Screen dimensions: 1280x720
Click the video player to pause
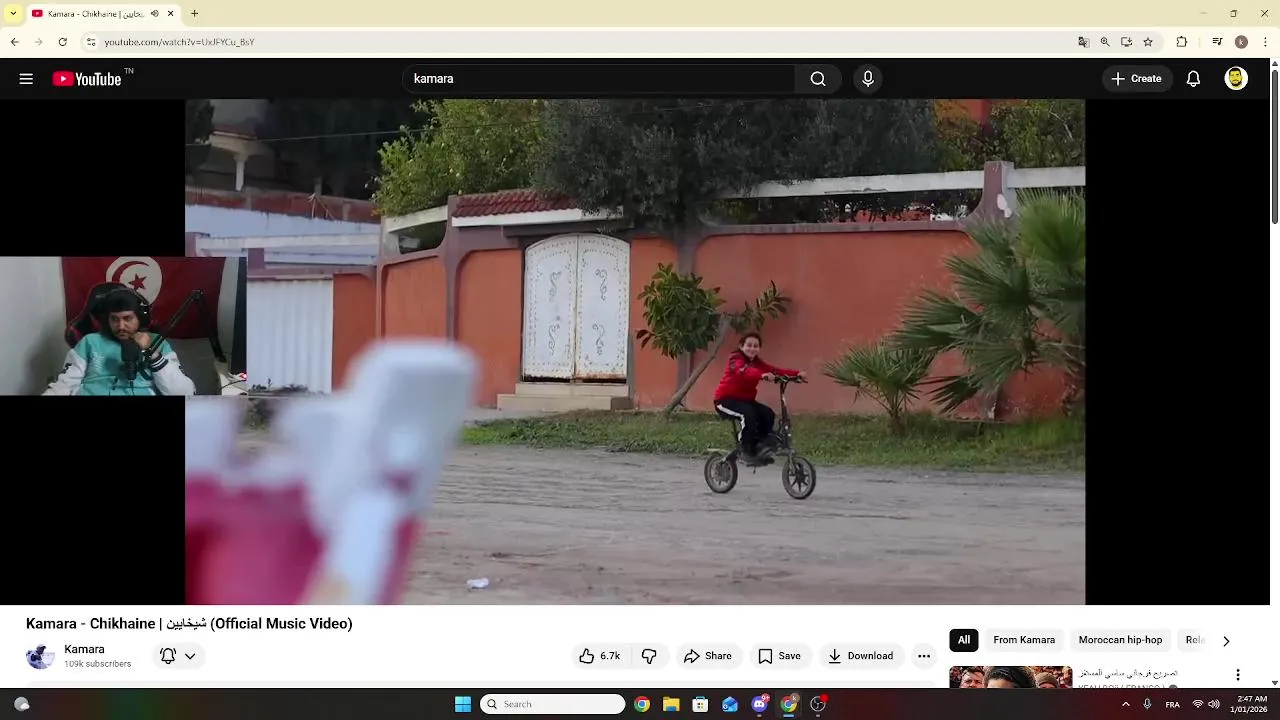pos(635,352)
